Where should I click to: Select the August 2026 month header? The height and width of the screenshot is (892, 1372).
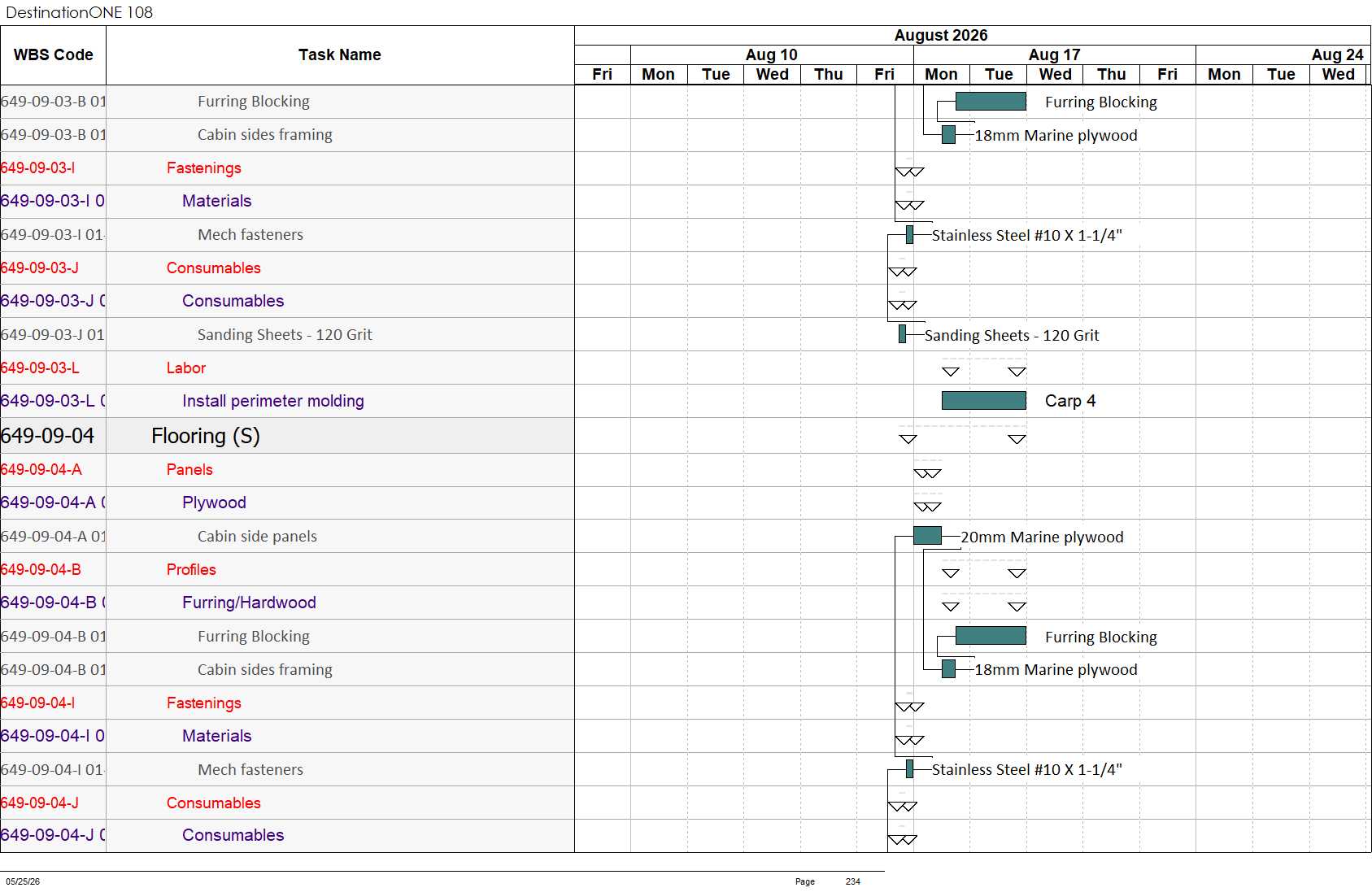tap(941, 35)
